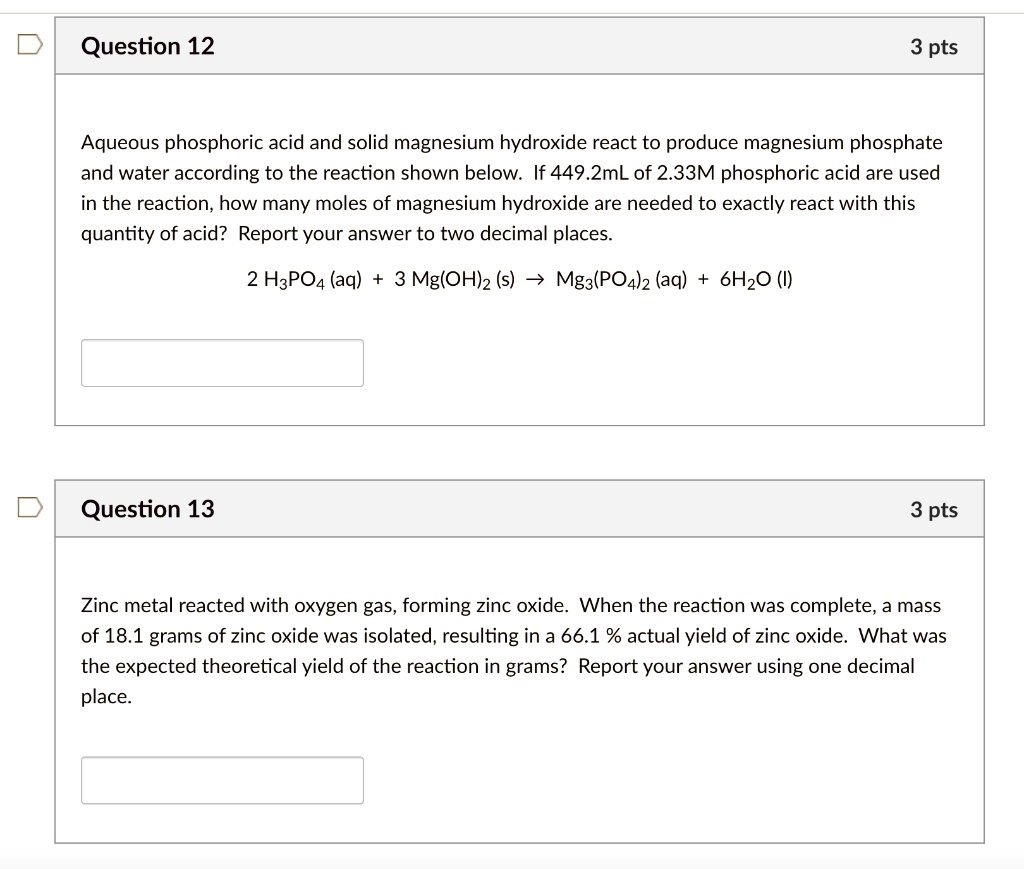Select the balanced chemical equation text
Viewport: 1024px width, 869px height.
[x=520, y=279]
